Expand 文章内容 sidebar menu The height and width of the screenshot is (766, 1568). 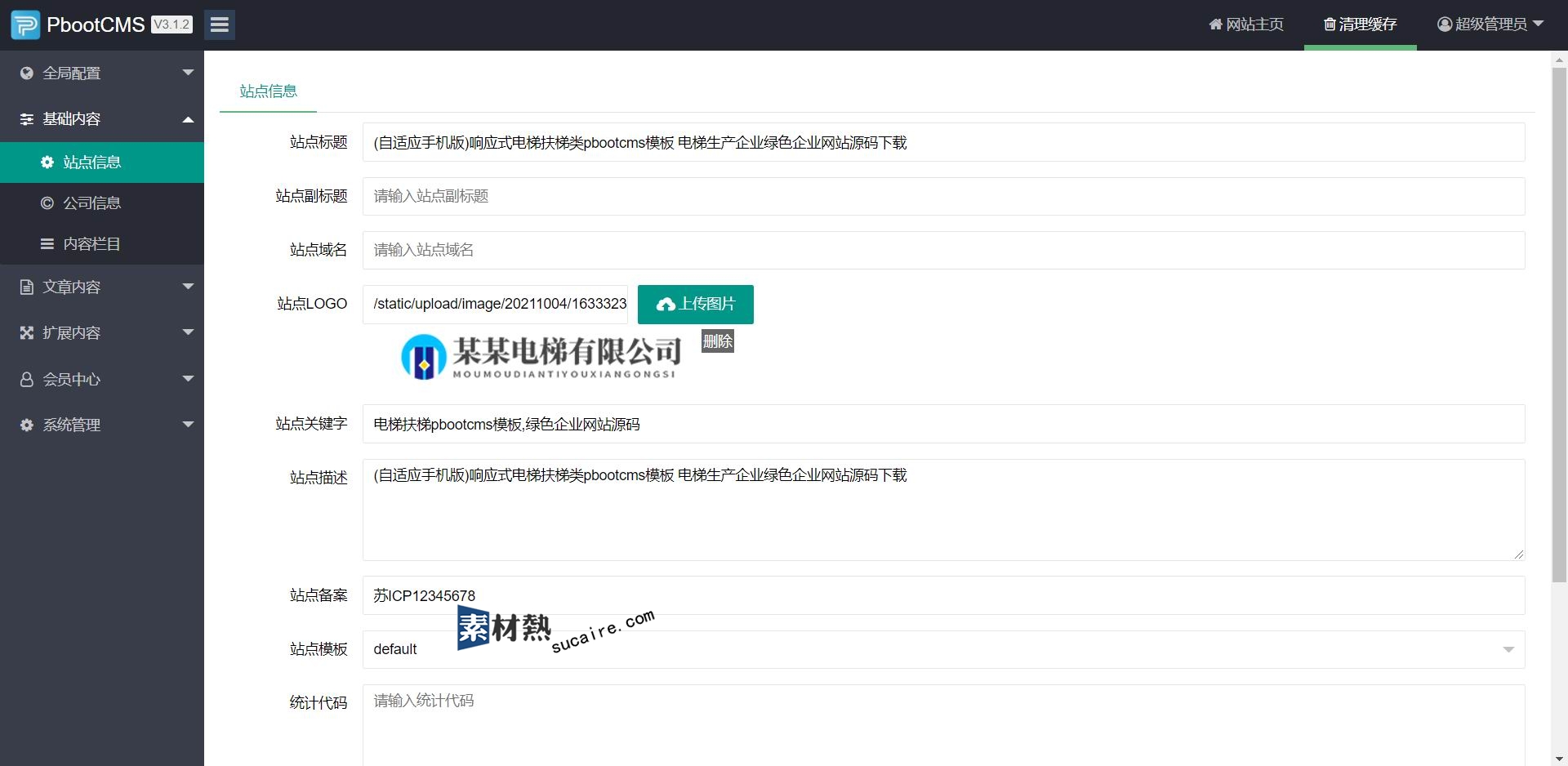point(102,287)
